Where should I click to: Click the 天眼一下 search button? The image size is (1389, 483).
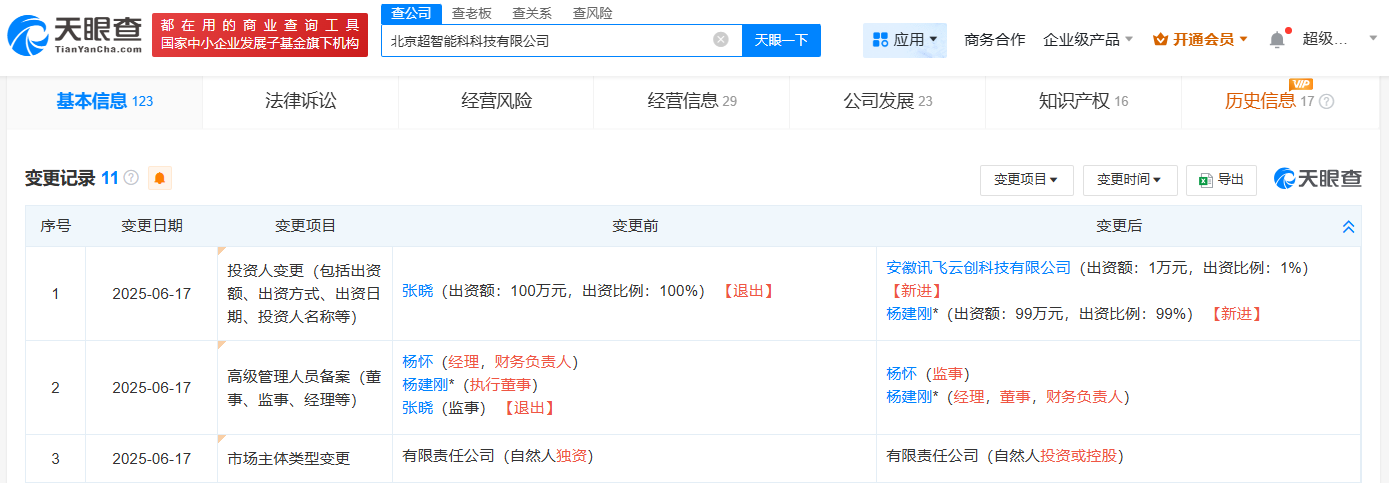(781, 40)
